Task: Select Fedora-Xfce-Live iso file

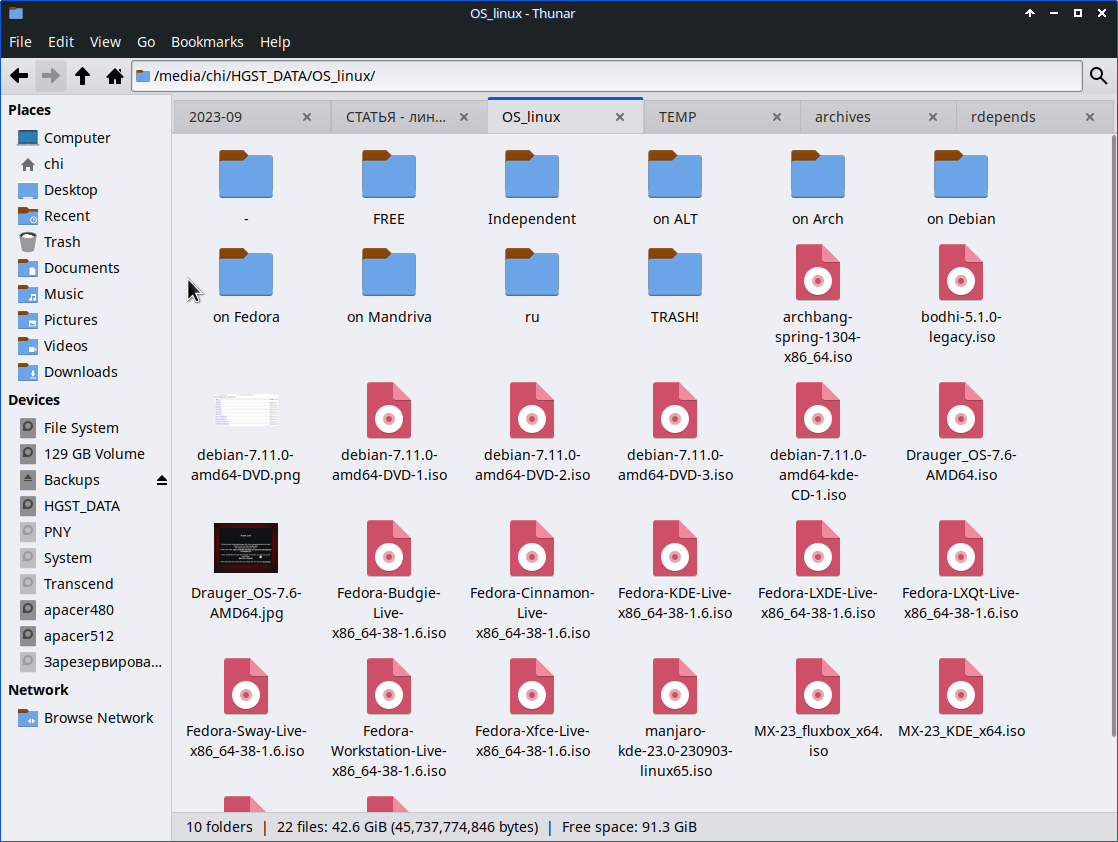Action: 532,709
